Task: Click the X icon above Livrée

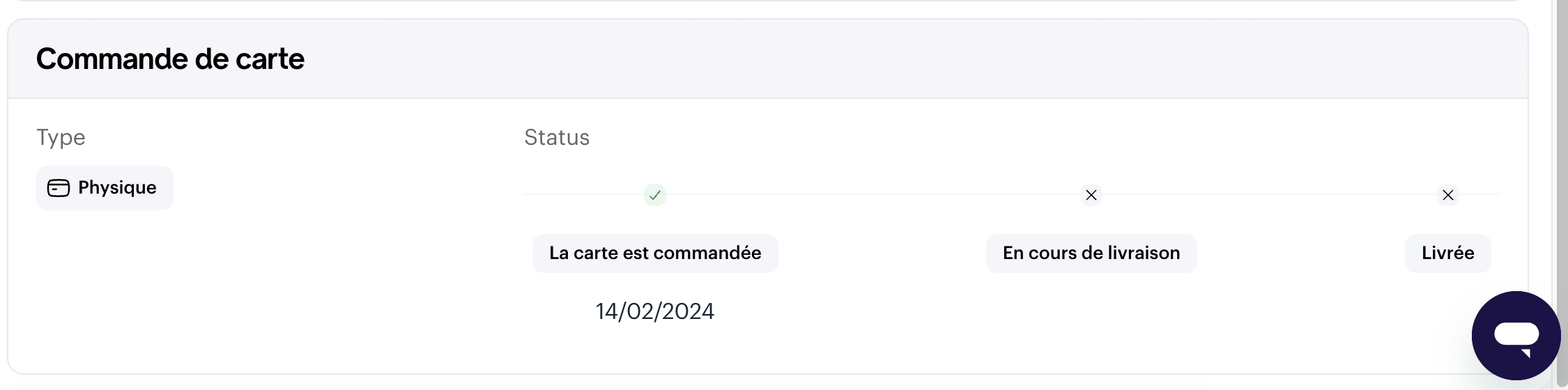Action: [x=1447, y=195]
